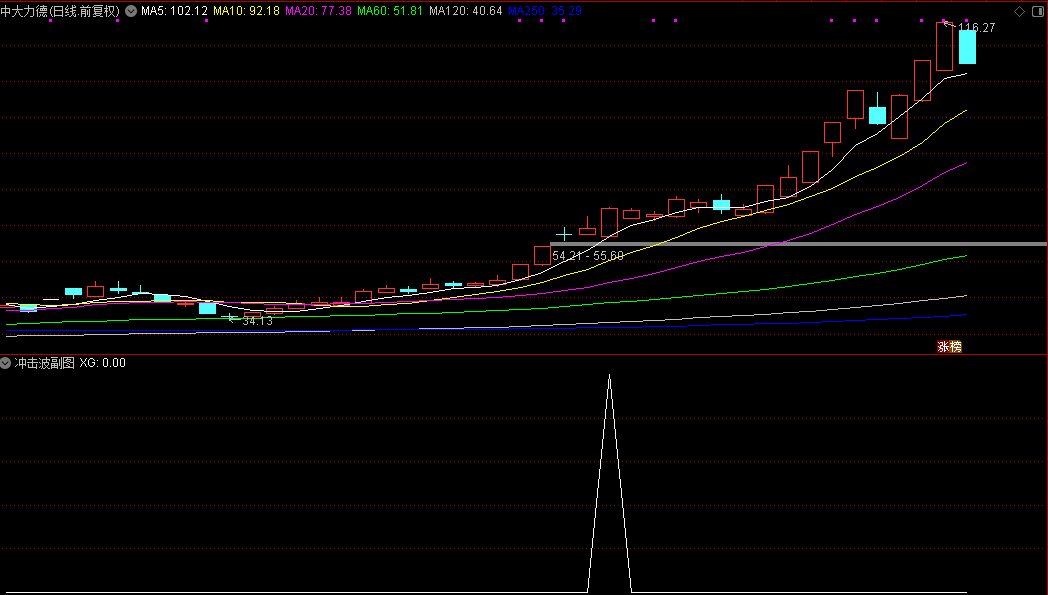Image resolution: width=1048 pixels, height=595 pixels.
Task: Click the 34.13 low price label
Action: pyautogui.click(x=257, y=321)
